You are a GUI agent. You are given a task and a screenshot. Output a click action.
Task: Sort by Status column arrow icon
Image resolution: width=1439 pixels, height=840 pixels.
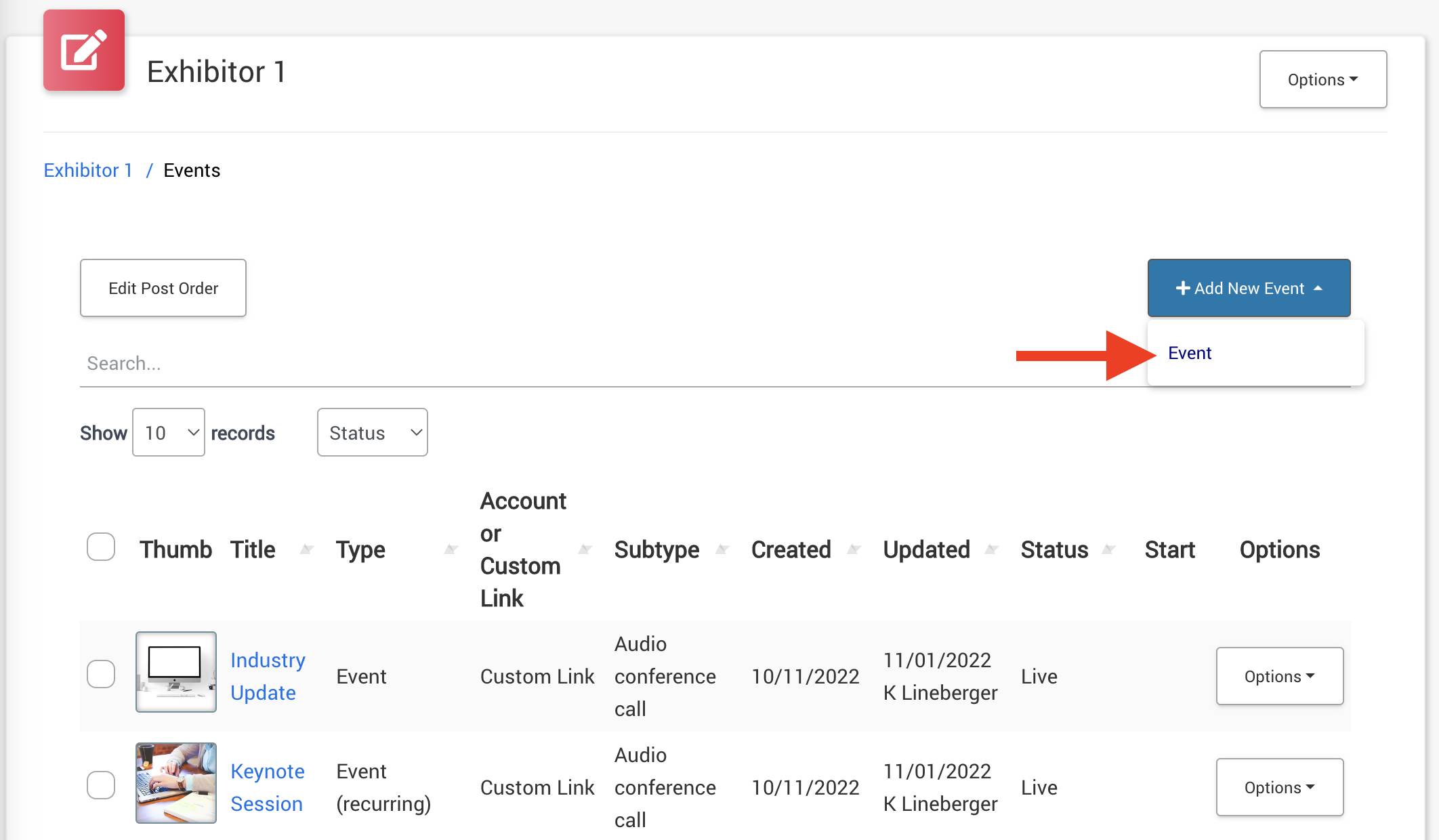coord(1109,549)
